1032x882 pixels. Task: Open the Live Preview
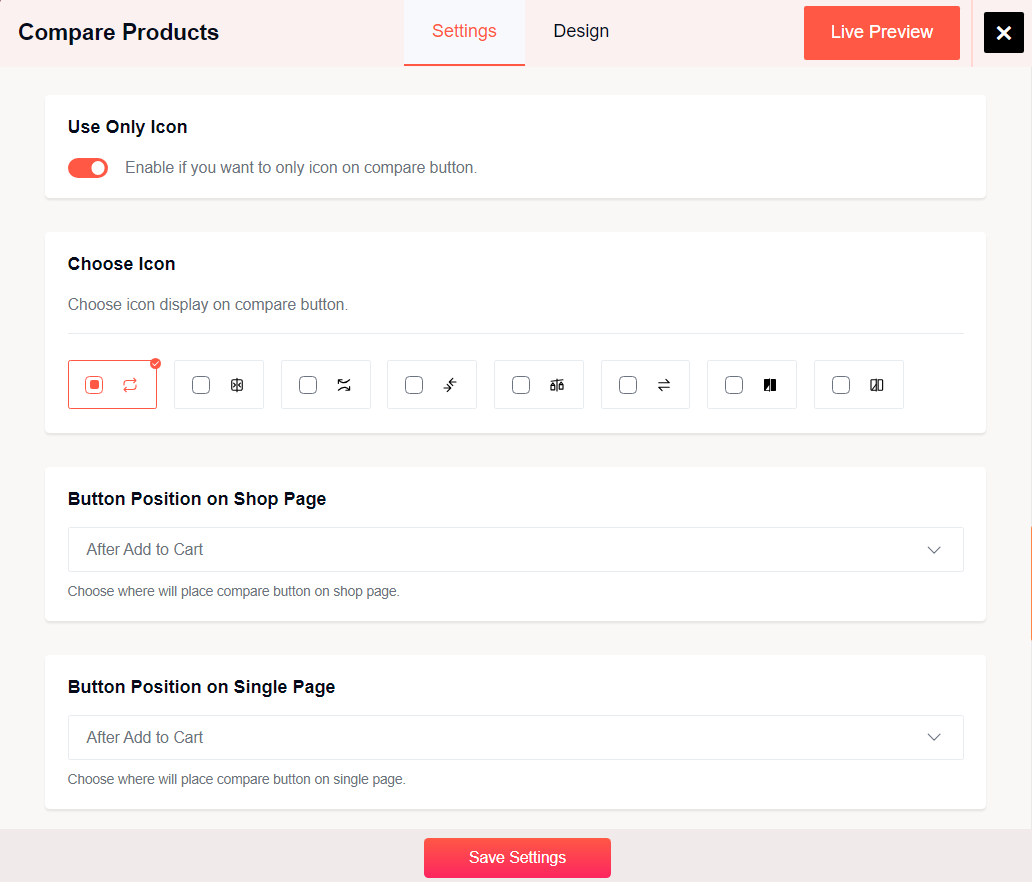(881, 32)
